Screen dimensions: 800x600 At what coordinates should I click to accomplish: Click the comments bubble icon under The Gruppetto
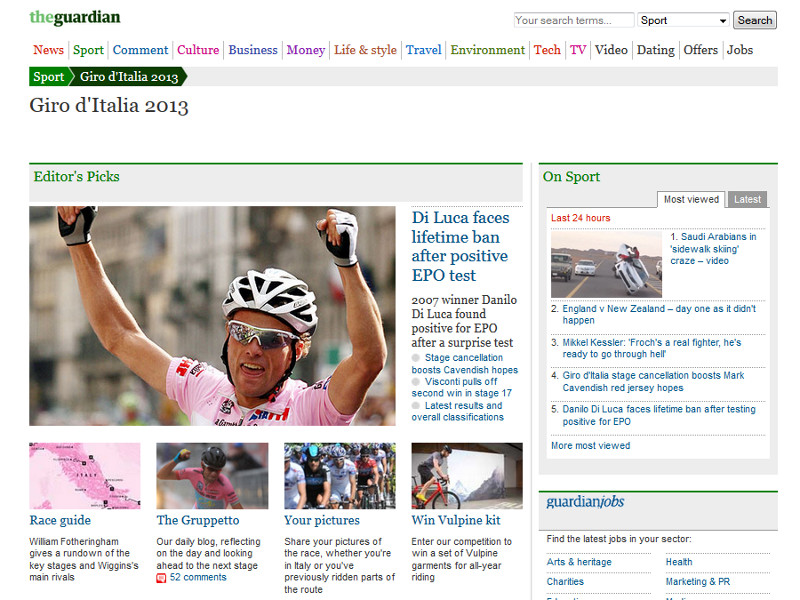pyautogui.click(x=161, y=578)
